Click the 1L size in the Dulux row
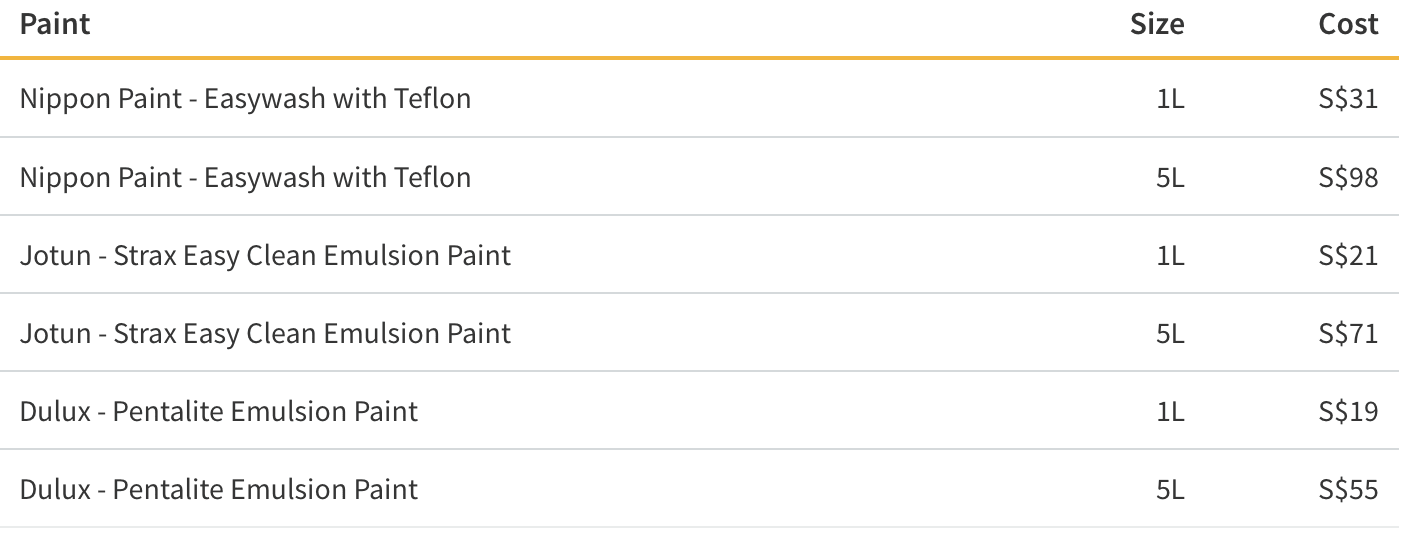Screen dimensions: 1412x540 click(x=1170, y=411)
